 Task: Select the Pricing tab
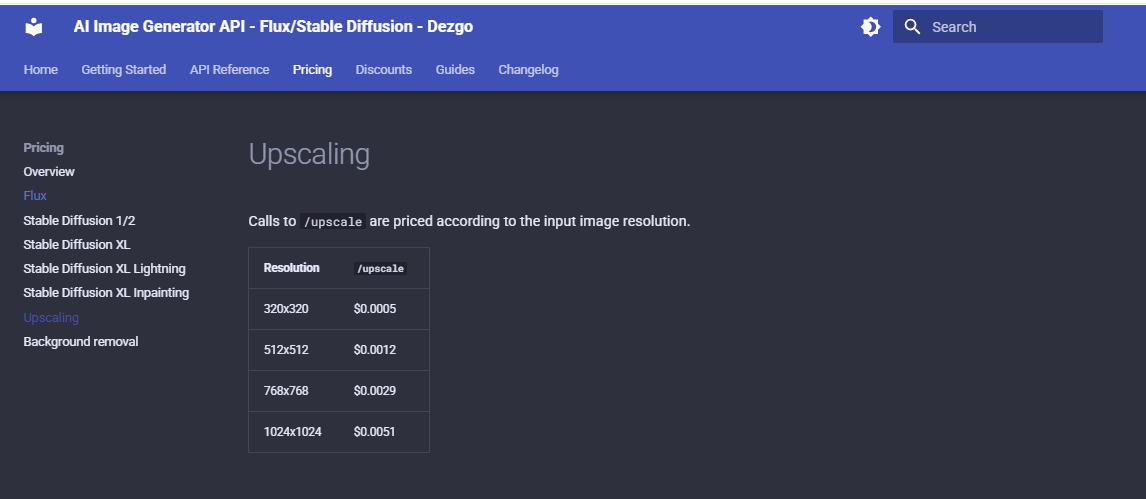[312, 69]
